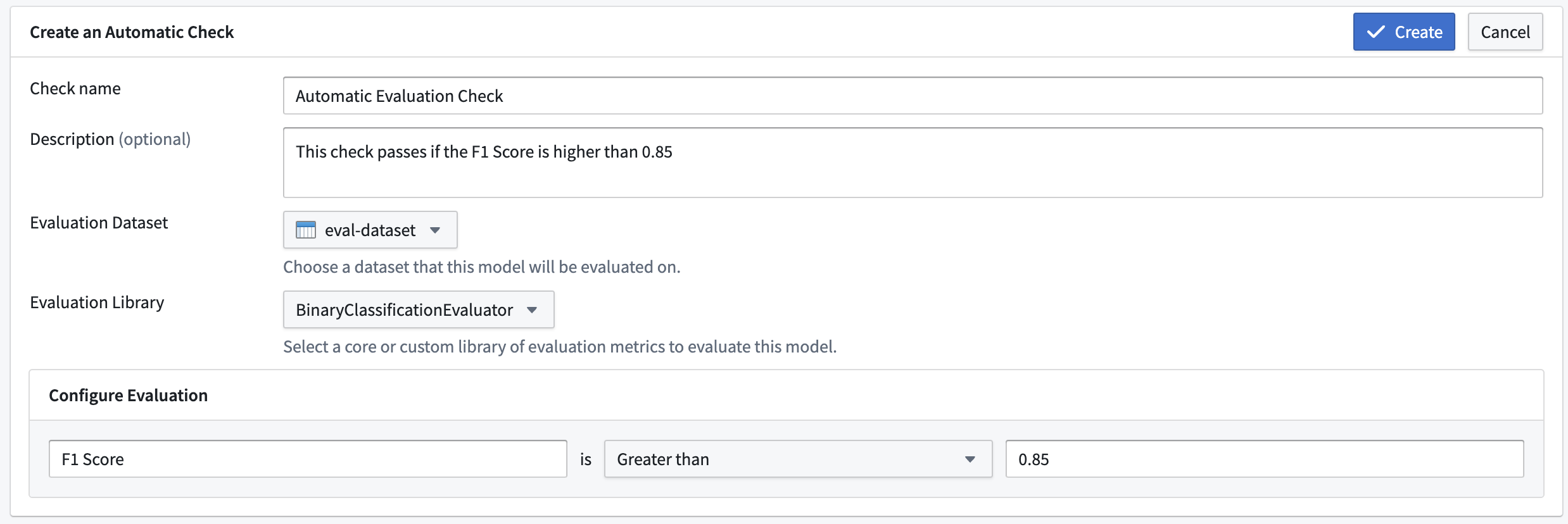Click the eval-dataset table icon

(x=306, y=230)
